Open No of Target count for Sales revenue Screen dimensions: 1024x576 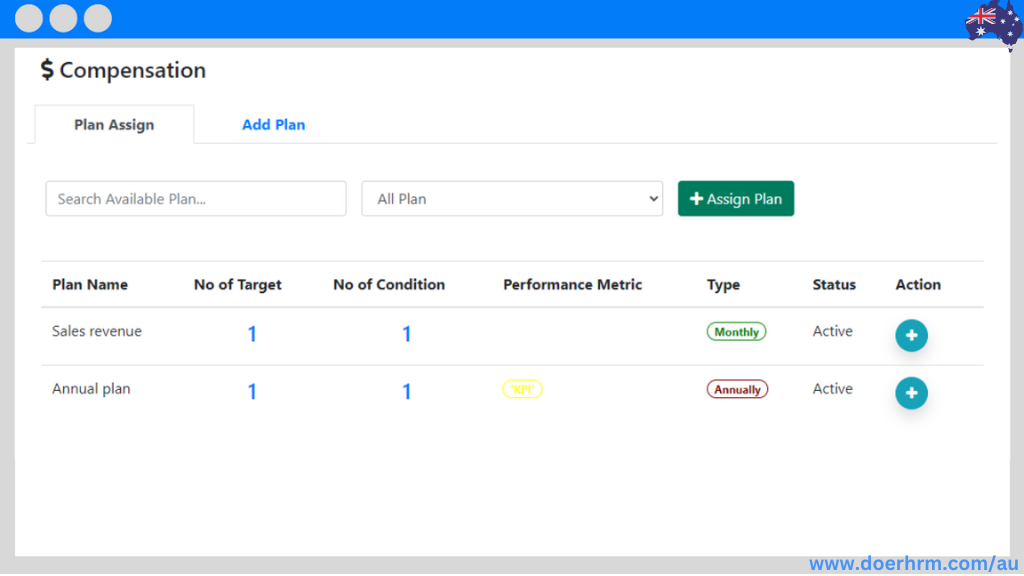(x=252, y=334)
